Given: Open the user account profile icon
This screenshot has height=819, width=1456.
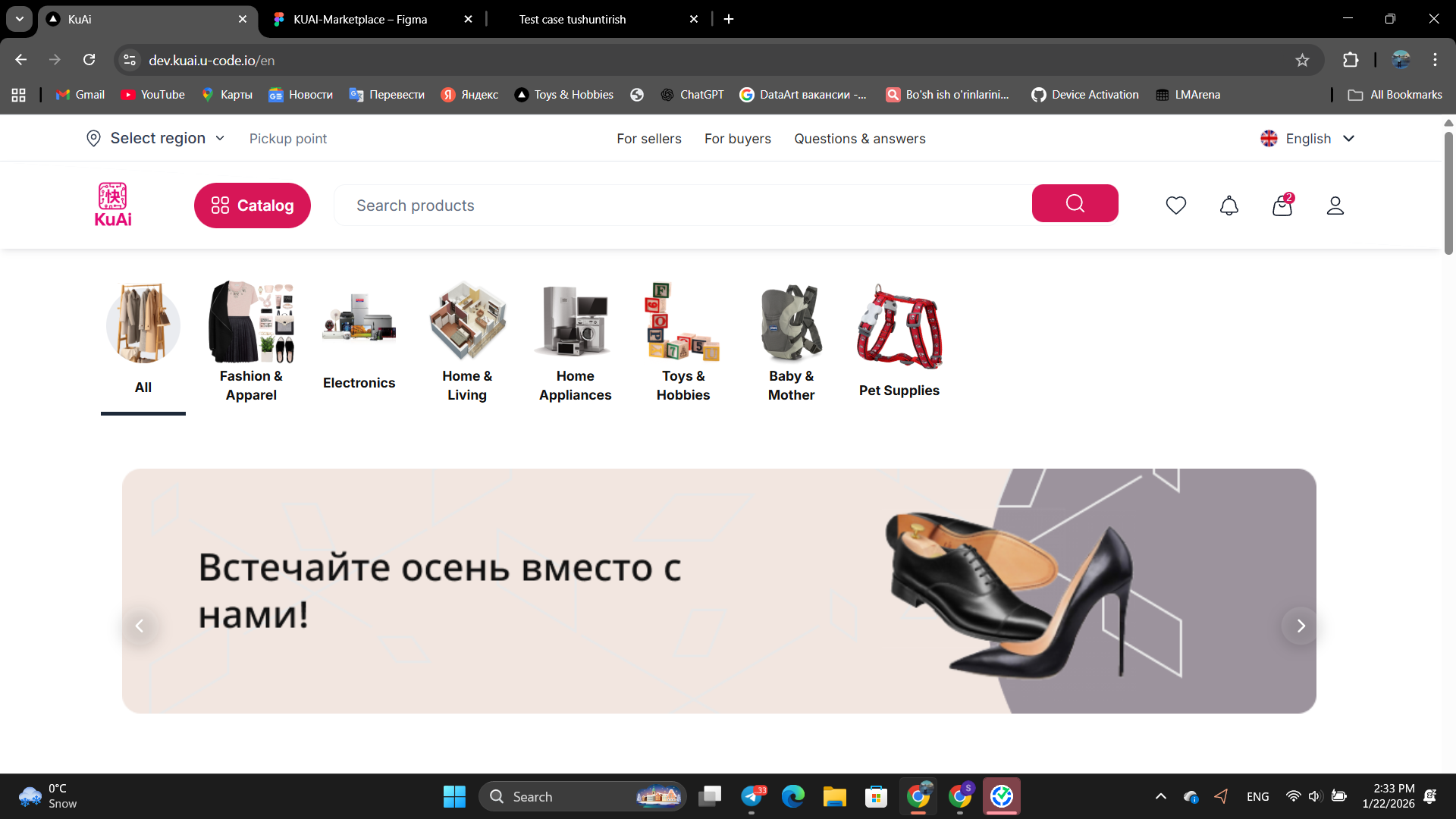Looking at the screenshot, I should [1335, 205].
